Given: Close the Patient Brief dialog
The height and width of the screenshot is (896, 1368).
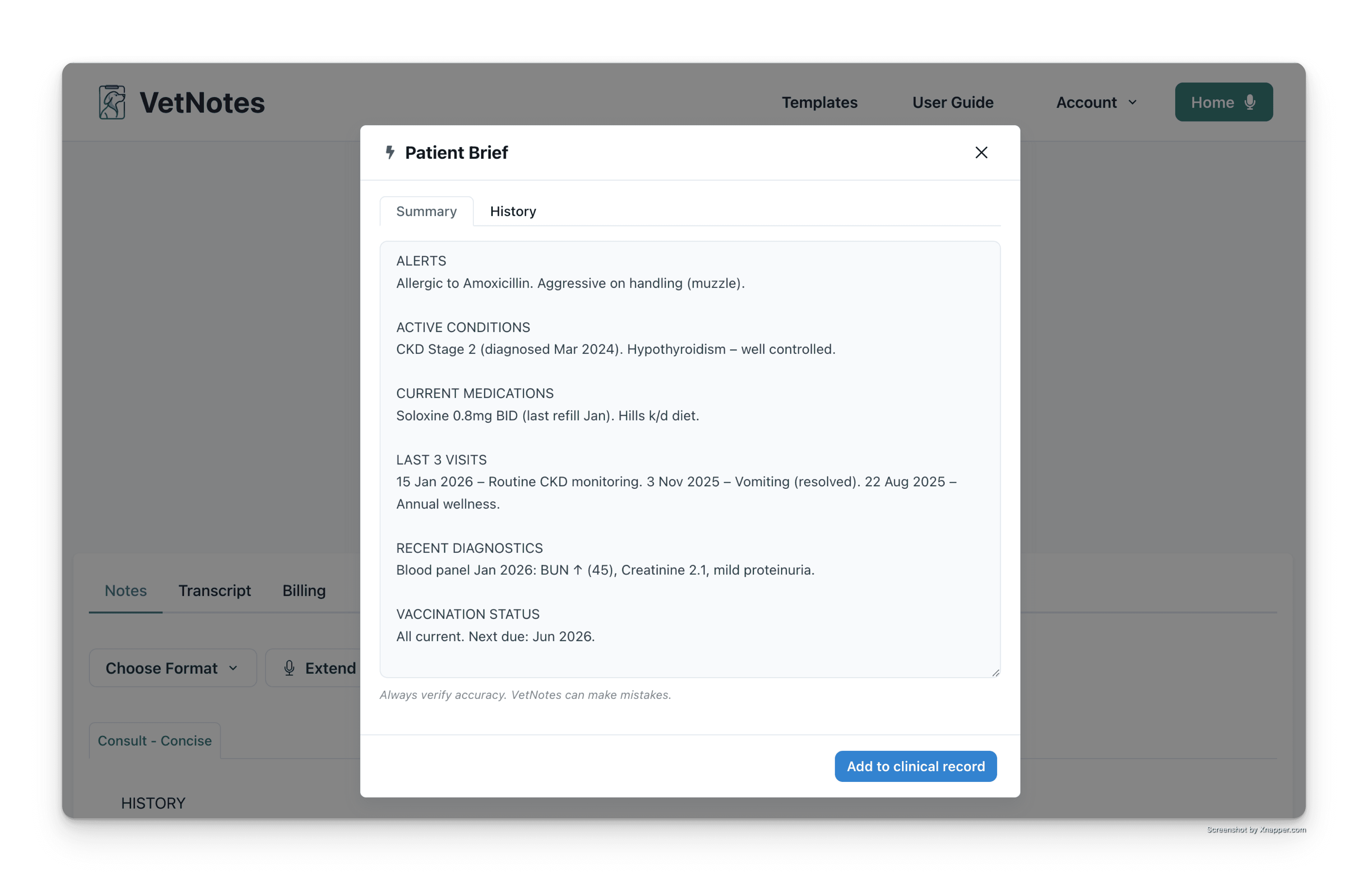Looking at the screenshot, I should tap(981, 152).
